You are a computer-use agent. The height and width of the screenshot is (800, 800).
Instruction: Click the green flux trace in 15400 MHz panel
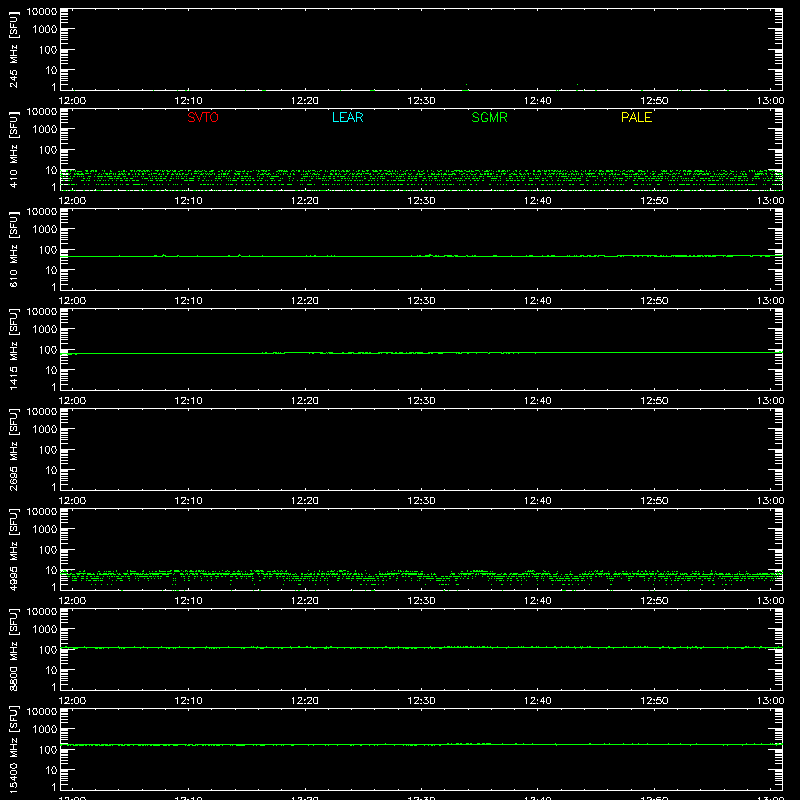(x=421, y=745)
